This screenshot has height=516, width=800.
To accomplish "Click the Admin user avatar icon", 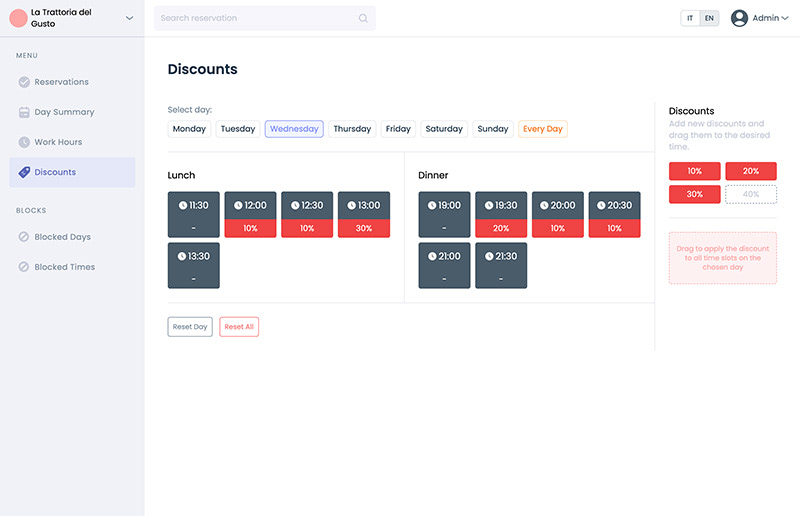I will click(x=739, y=18).
